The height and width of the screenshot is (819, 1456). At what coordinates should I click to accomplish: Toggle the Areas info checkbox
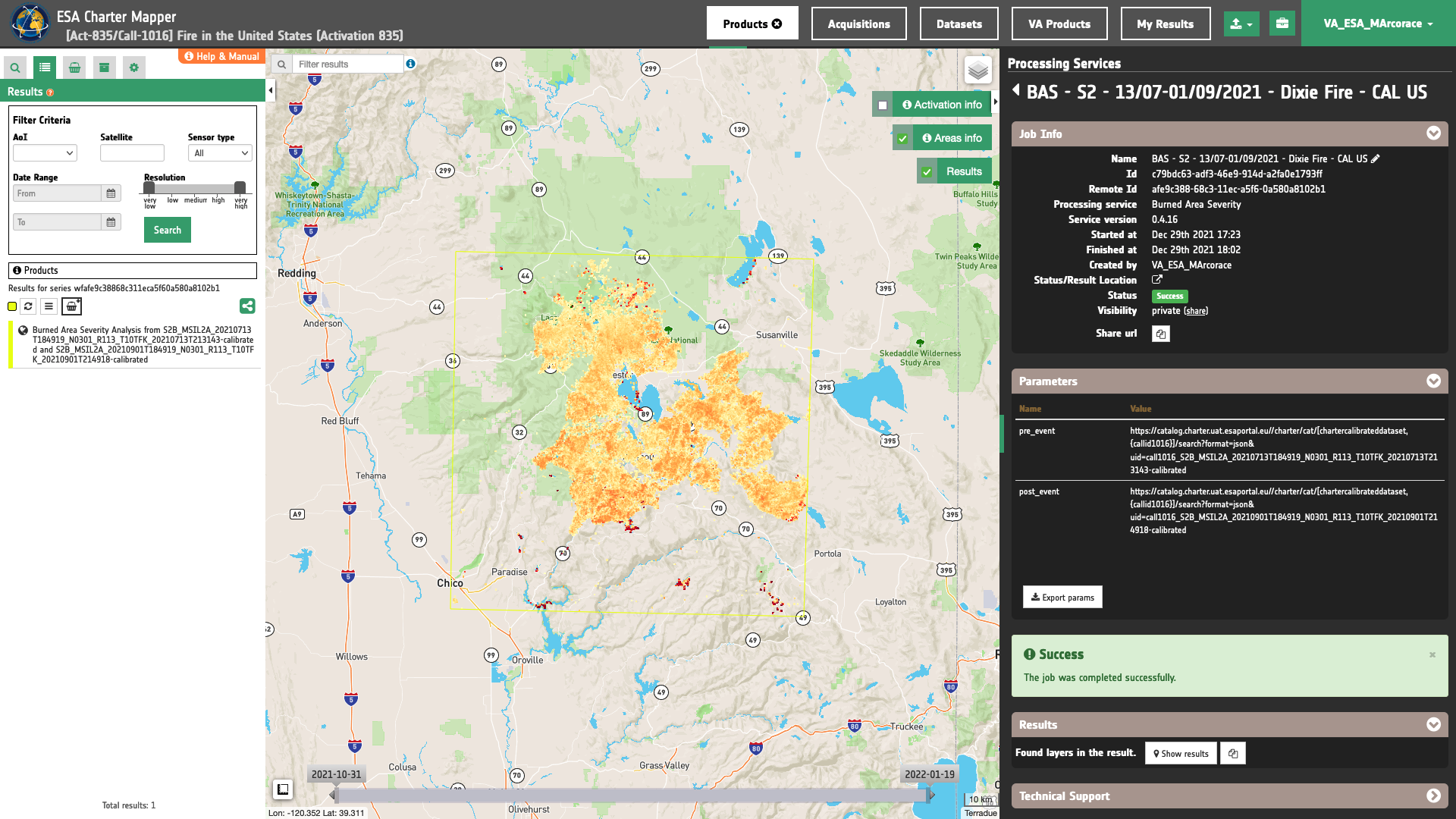click(903, 139)
